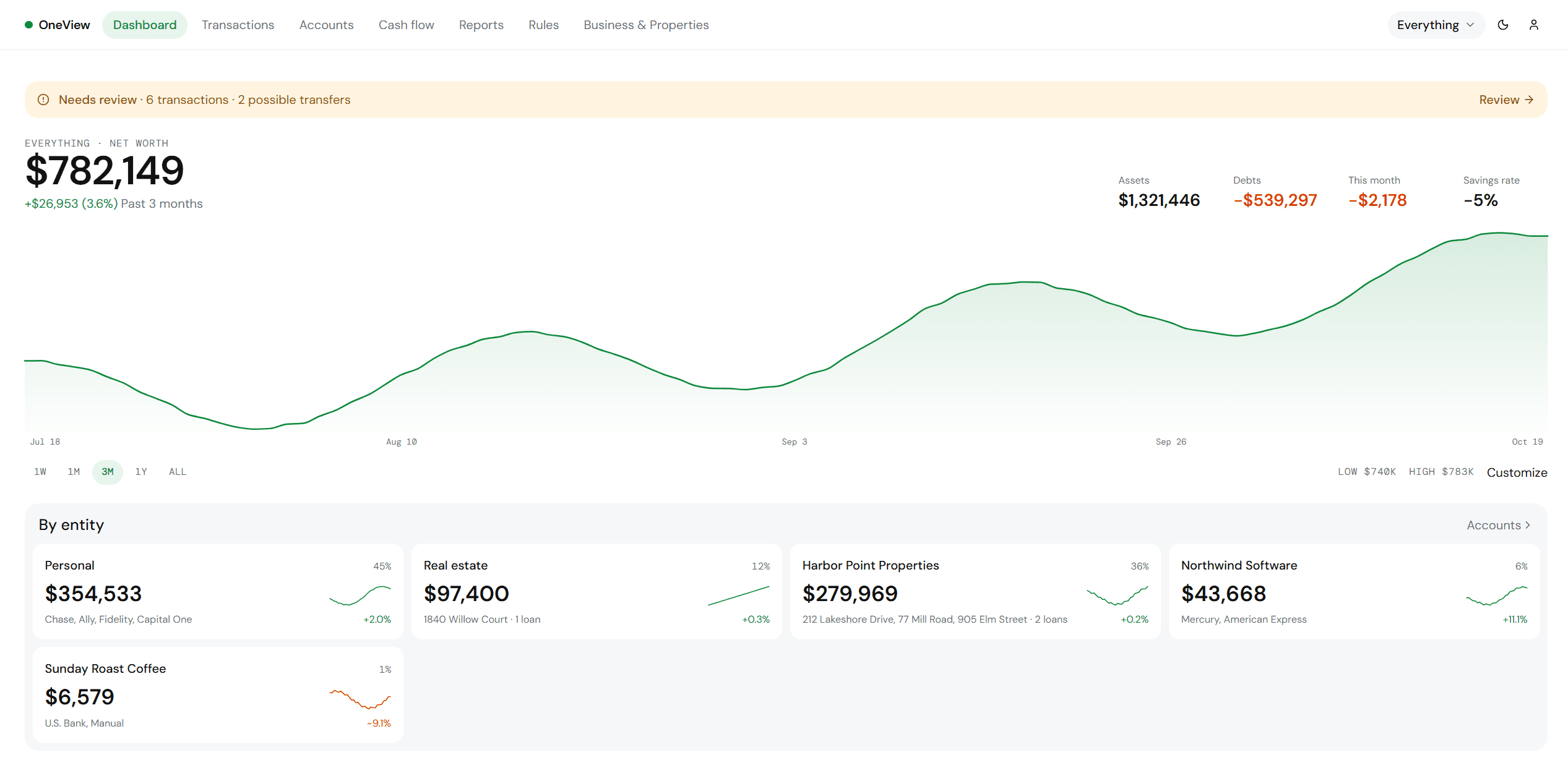Screen dimensions: 1568x760
Task: Open the Everything scope dropdown
Action: tap(1436, 25)
